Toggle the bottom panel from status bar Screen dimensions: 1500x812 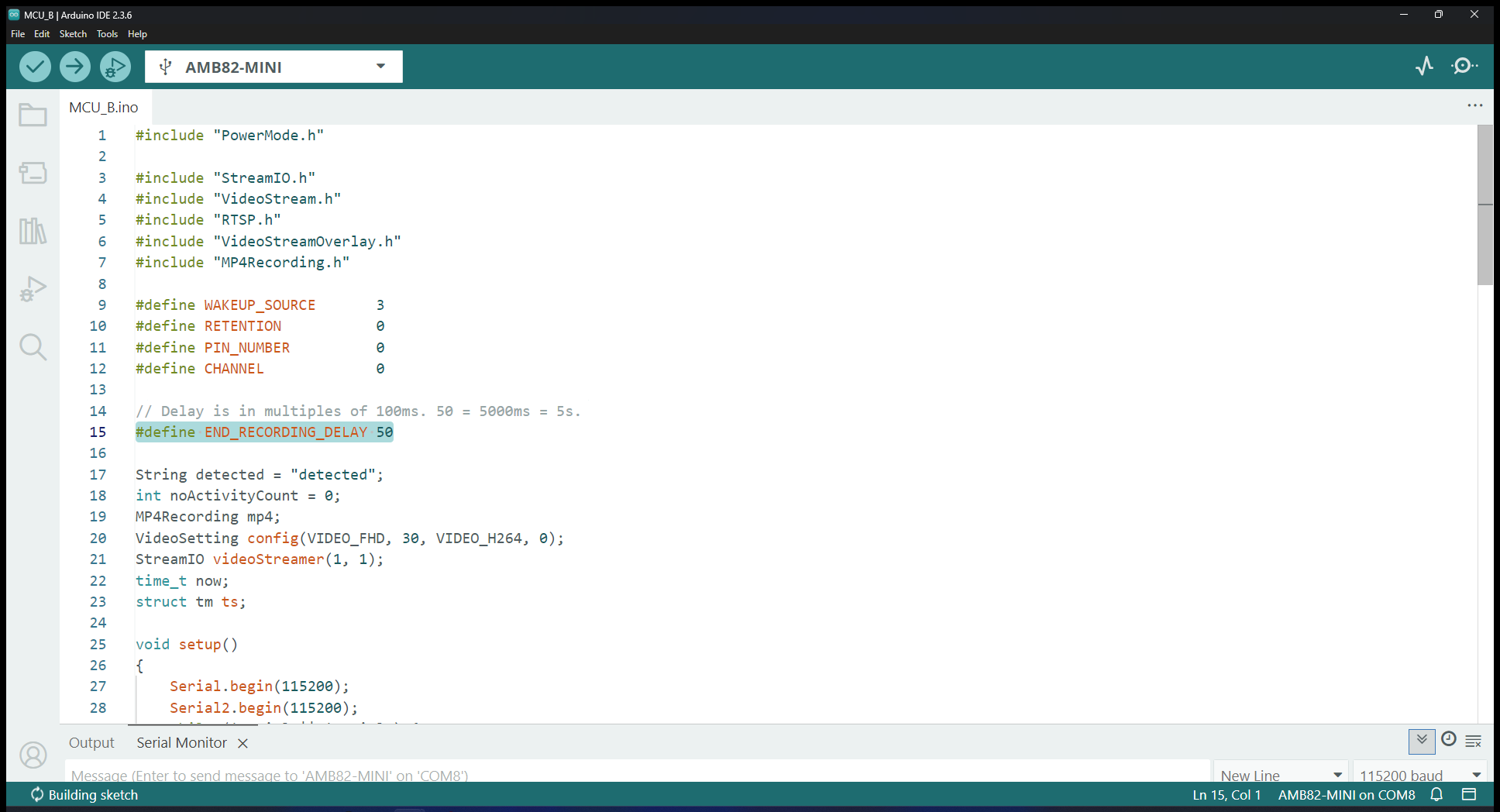(x=1468, y=794)
